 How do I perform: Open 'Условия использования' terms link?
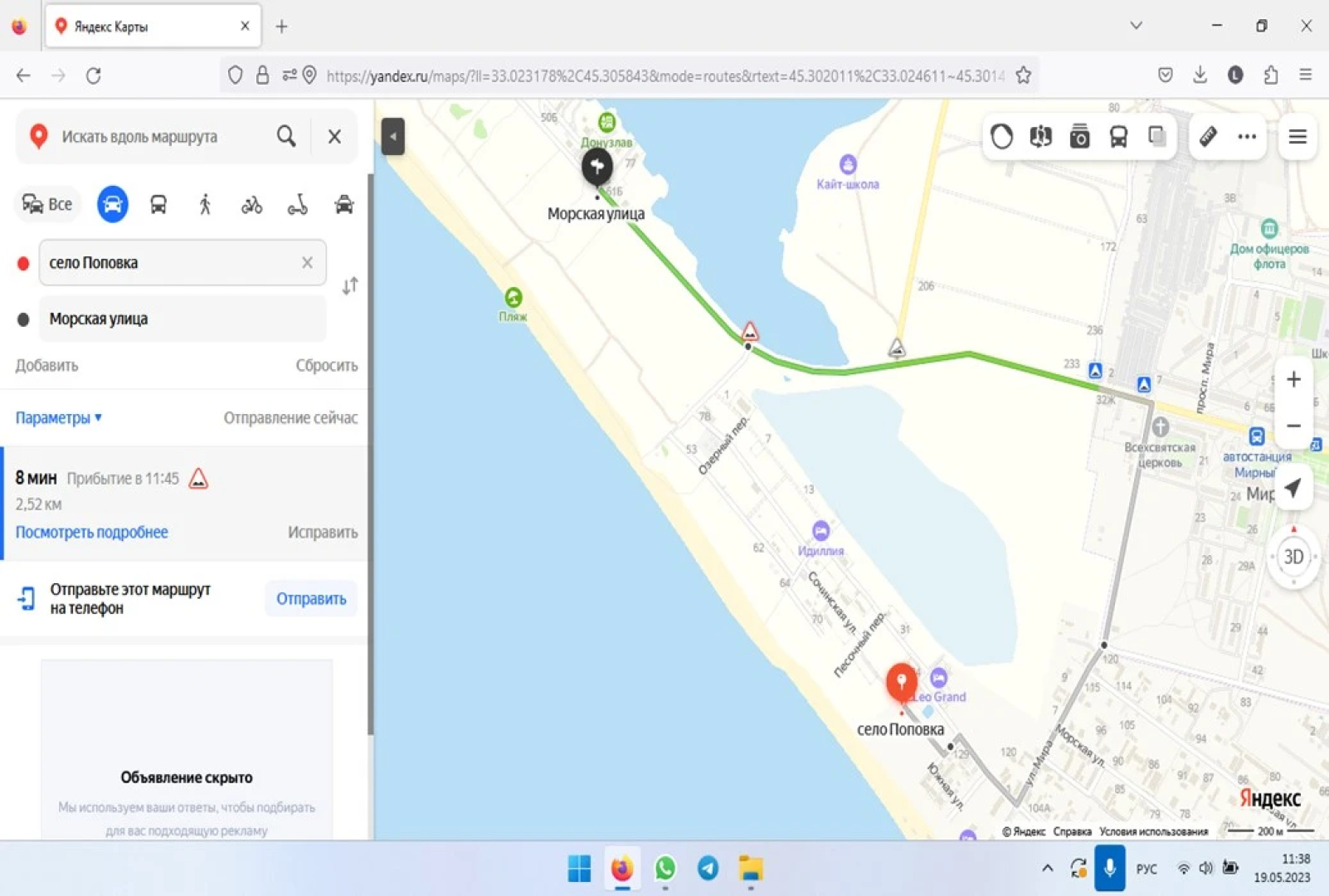coord(1153,831)
